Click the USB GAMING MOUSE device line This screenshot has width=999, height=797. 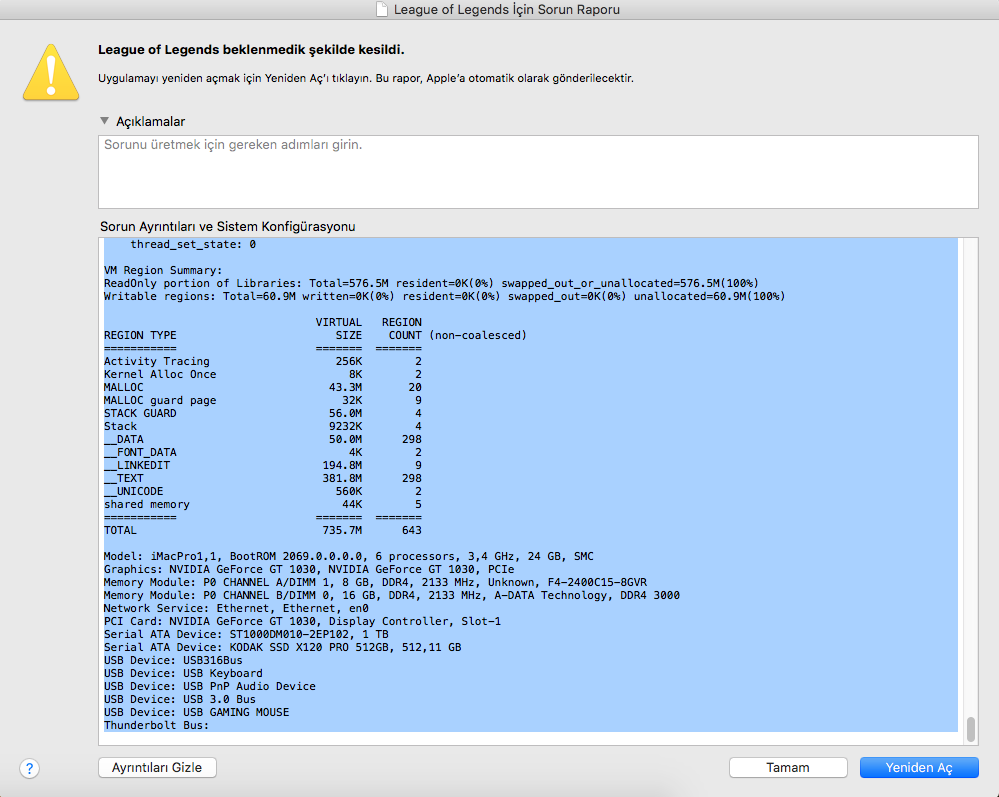(x=196, y=712)
